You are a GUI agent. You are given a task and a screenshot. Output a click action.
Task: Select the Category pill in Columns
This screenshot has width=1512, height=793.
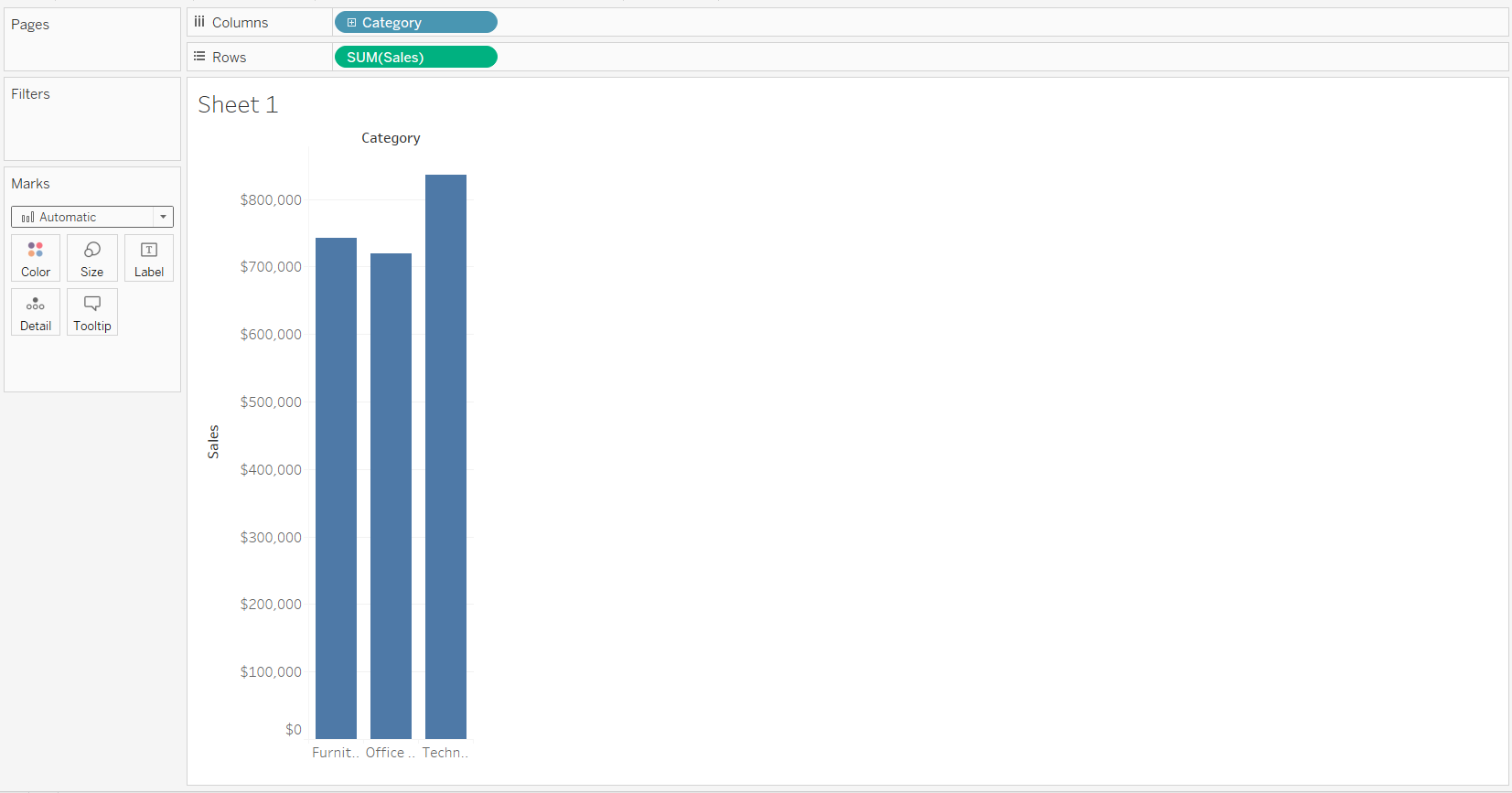click(416, 22)
